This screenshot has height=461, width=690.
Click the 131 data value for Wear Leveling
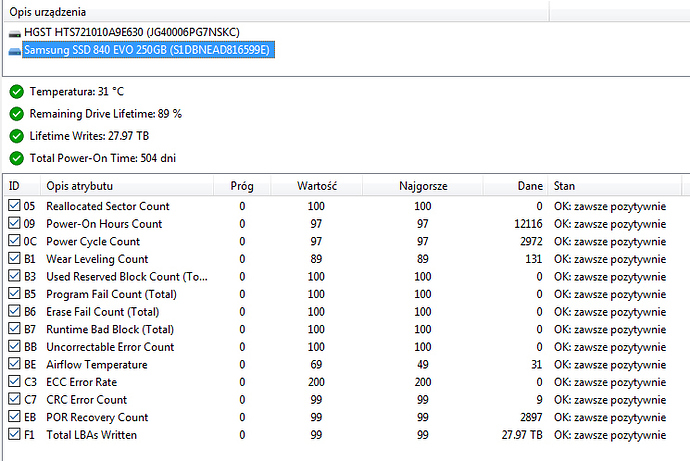pyautogui.click(x=534, y=259)
